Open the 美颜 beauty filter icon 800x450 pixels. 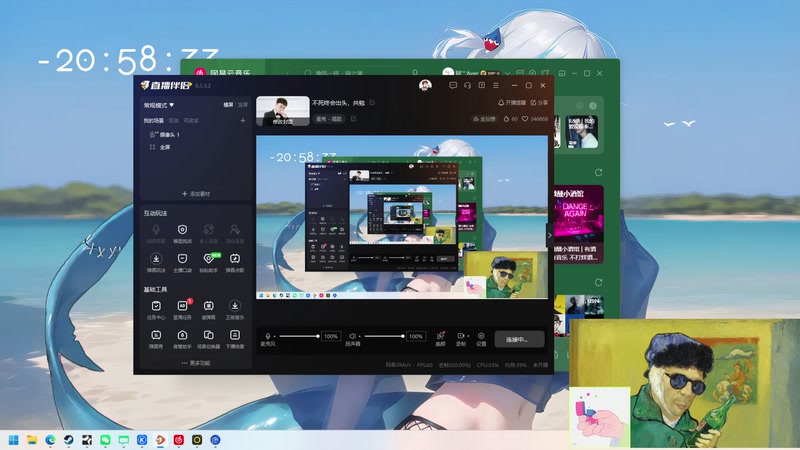pyautogui.click(x=440, y=338)
